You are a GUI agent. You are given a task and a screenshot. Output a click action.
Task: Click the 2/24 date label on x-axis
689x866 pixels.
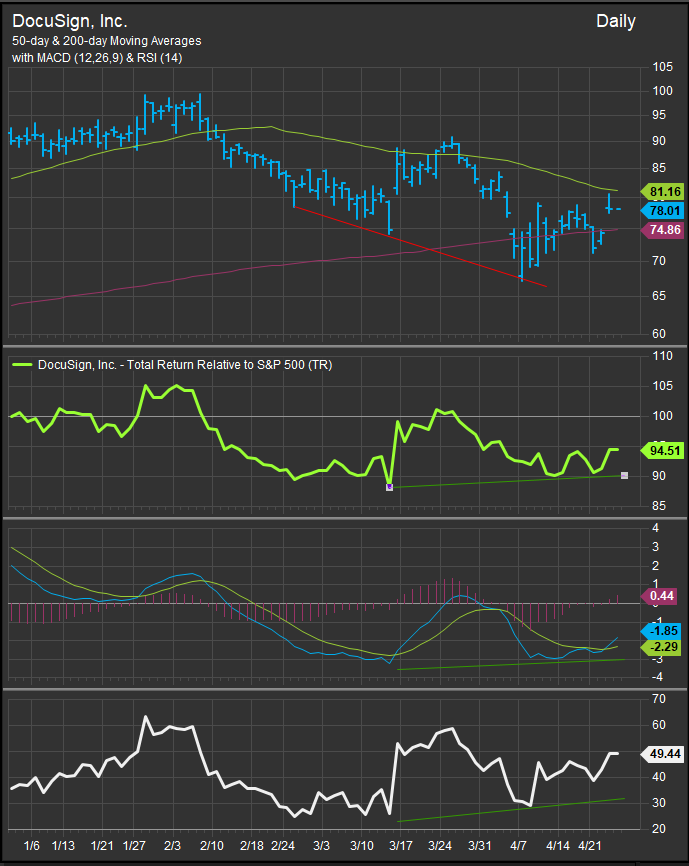284,846
